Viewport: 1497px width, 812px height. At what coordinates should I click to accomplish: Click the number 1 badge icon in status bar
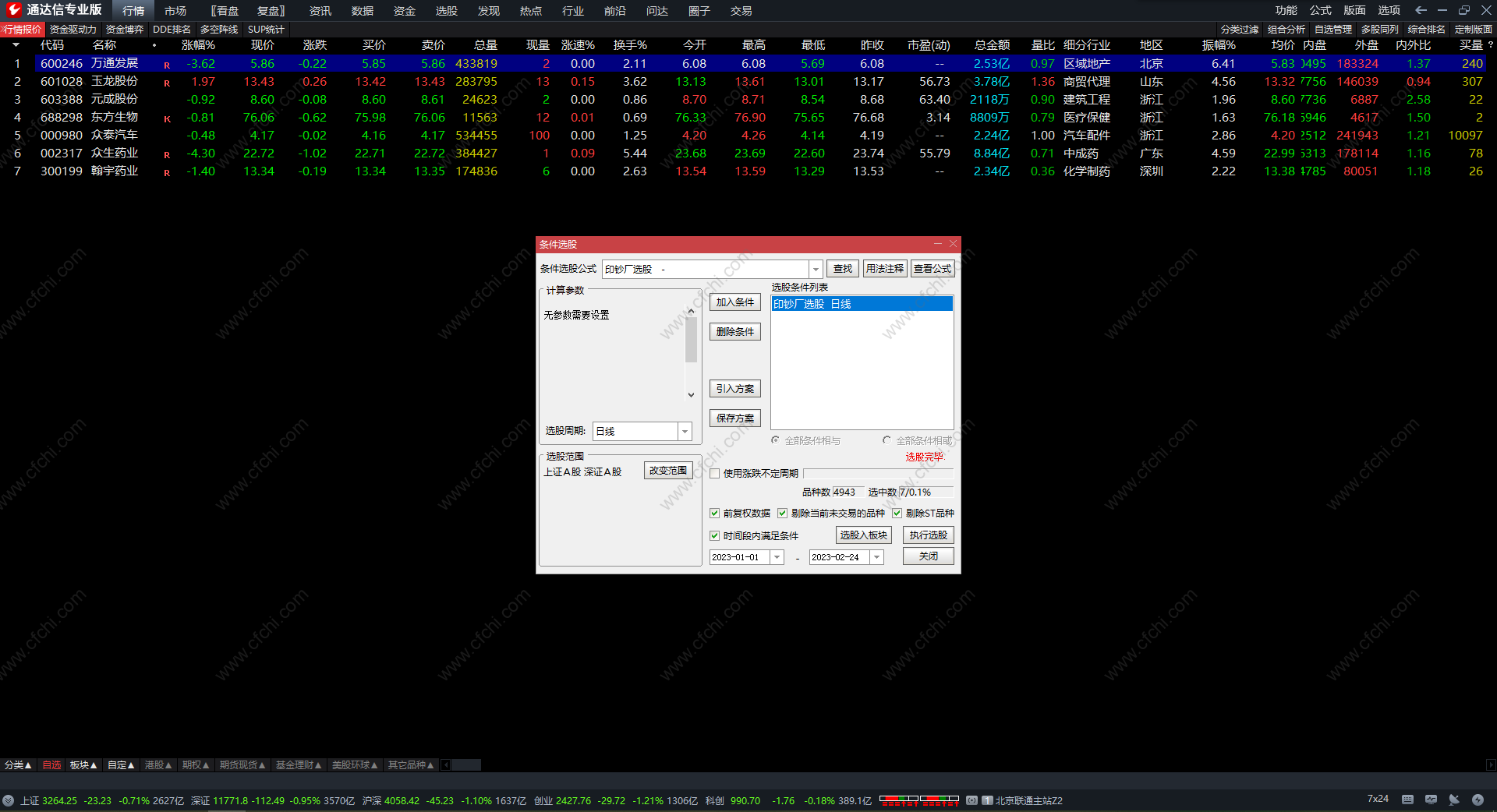coord(987,800)
